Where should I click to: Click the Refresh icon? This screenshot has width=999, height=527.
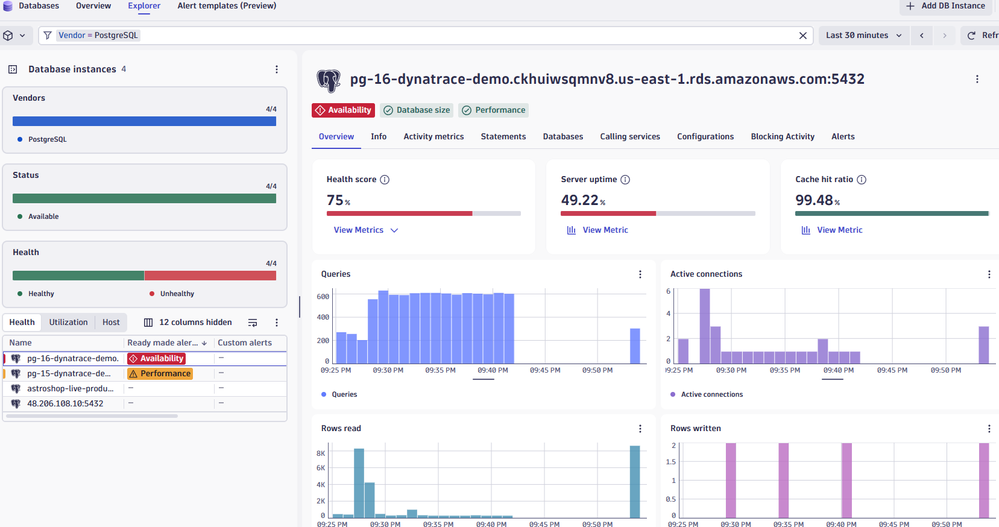tap(971, 36)
